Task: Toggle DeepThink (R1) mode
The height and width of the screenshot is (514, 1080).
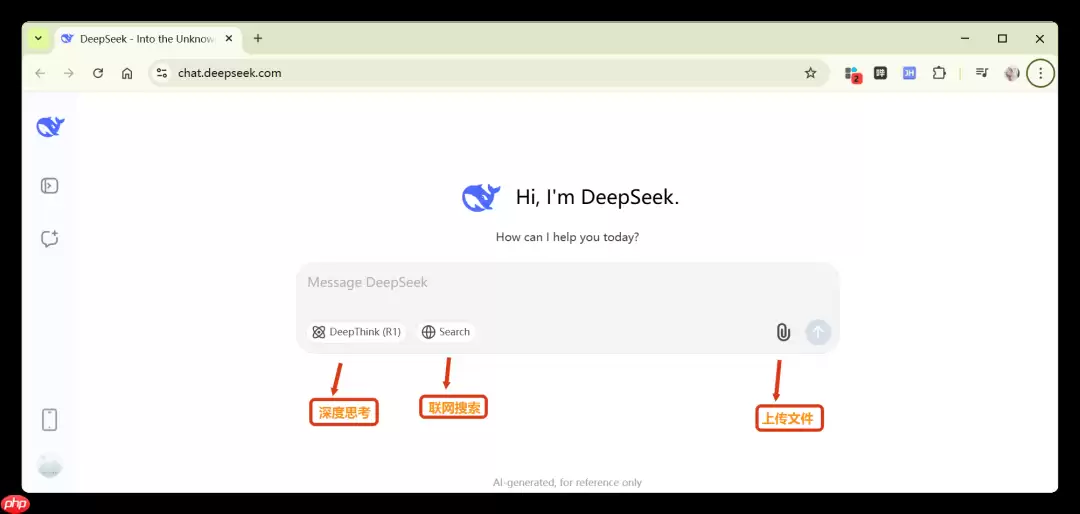Action: coord(356,332)
